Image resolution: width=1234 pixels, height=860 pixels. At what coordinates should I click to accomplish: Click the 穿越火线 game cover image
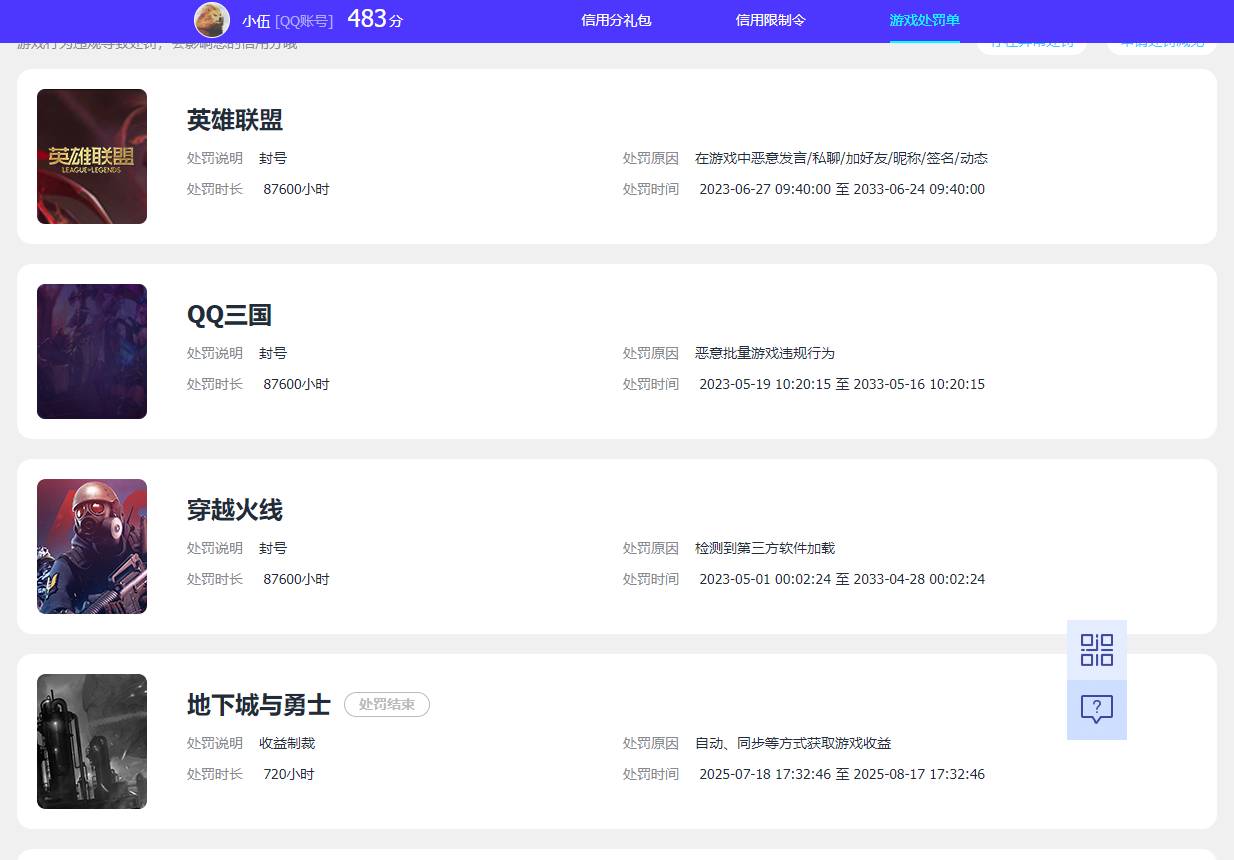pos(91,546)
